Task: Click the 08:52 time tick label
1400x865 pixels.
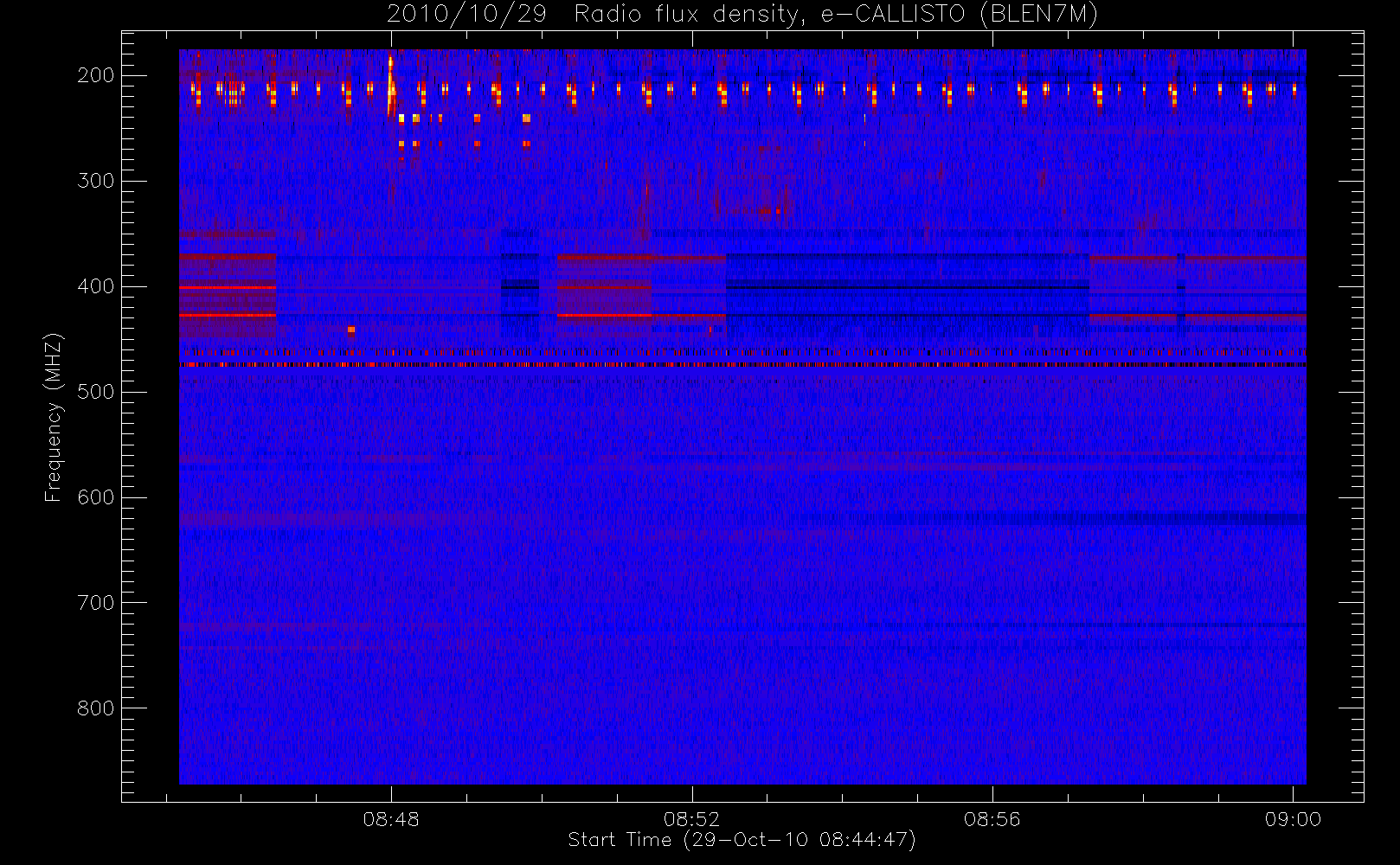Action: coord(691,819)
